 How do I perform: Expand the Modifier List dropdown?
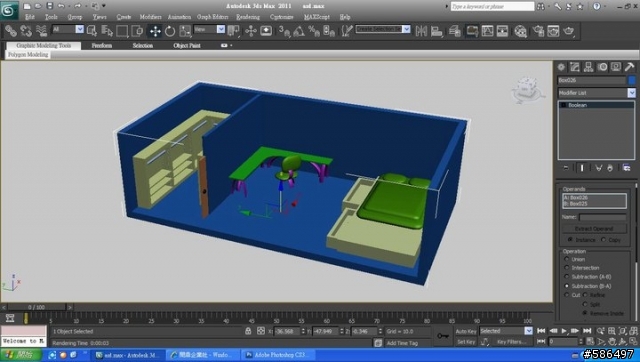coord(596,93)
